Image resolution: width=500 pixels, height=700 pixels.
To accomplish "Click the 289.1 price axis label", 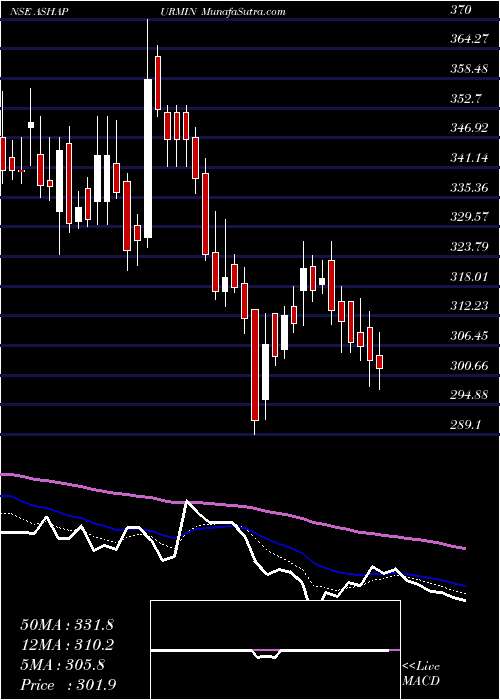I will (x=465, y=425).
